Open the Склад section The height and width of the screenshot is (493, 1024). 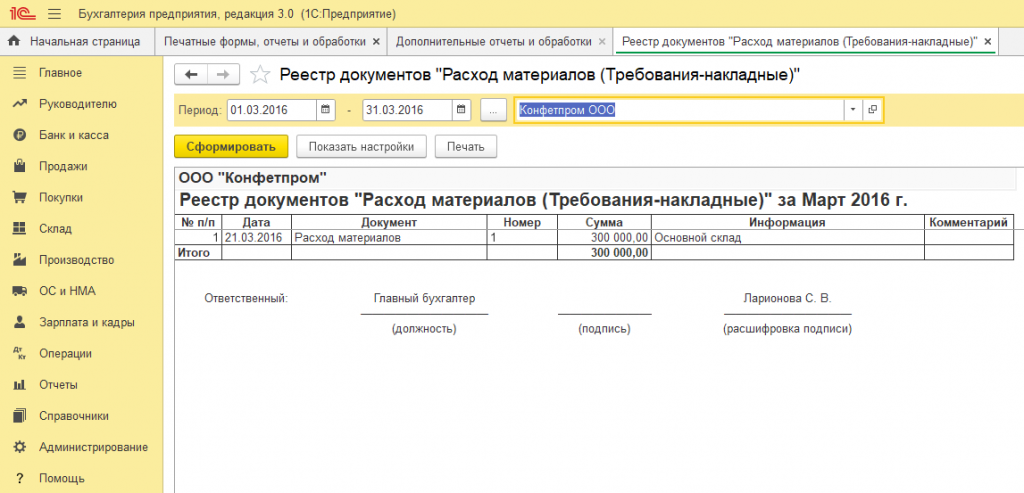(x=56, y=229)
